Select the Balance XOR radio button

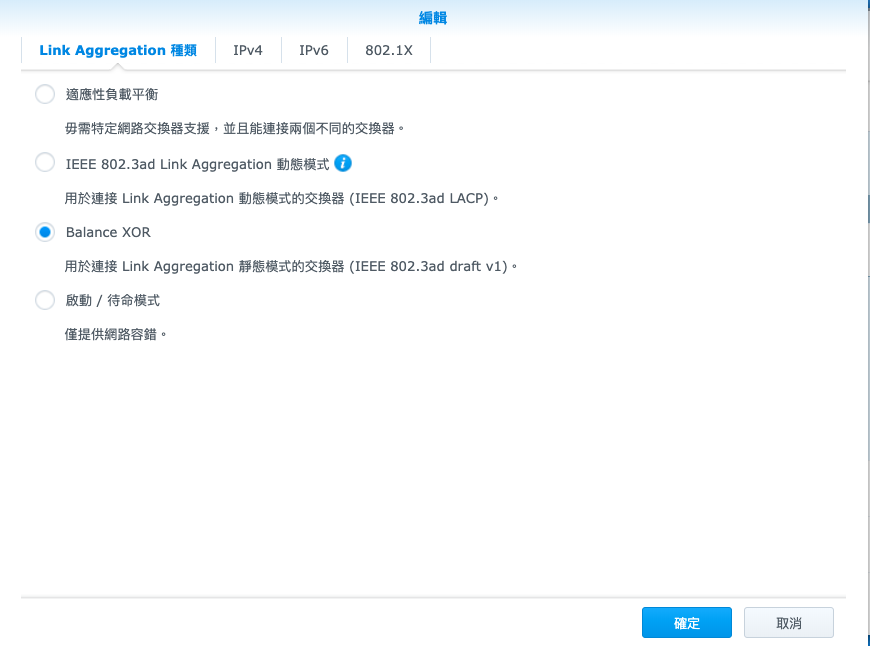(x=45, y=232)
